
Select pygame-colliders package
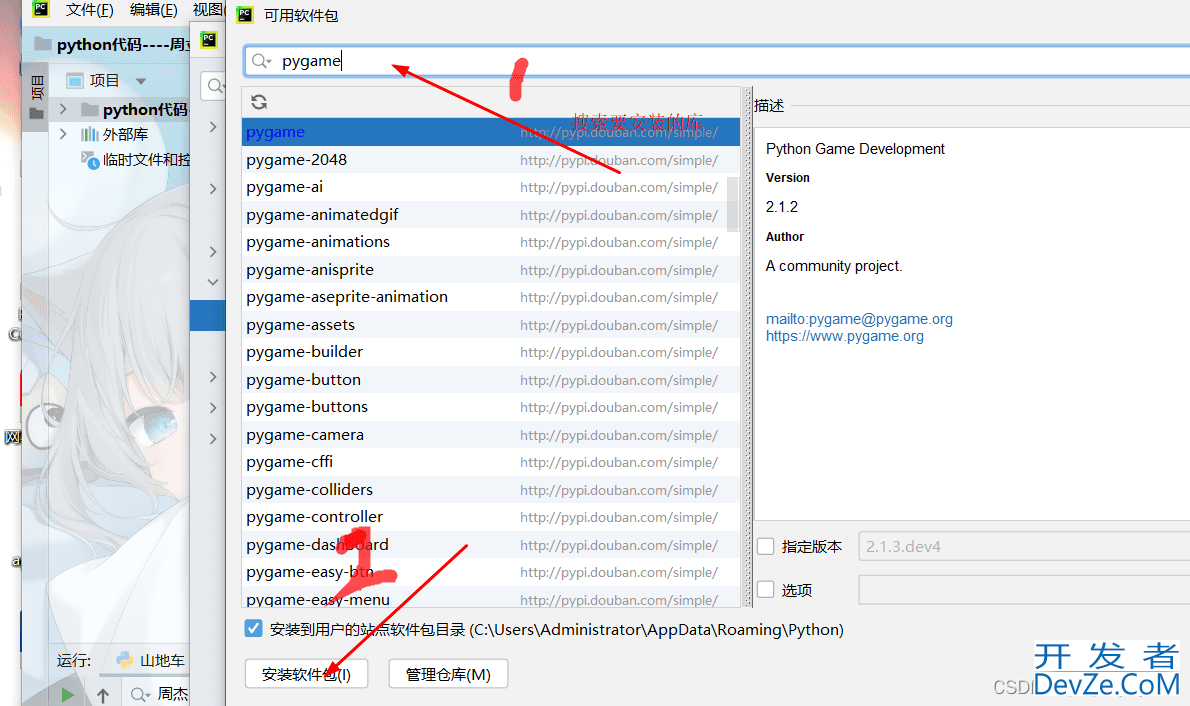click(x=490, y=490)
